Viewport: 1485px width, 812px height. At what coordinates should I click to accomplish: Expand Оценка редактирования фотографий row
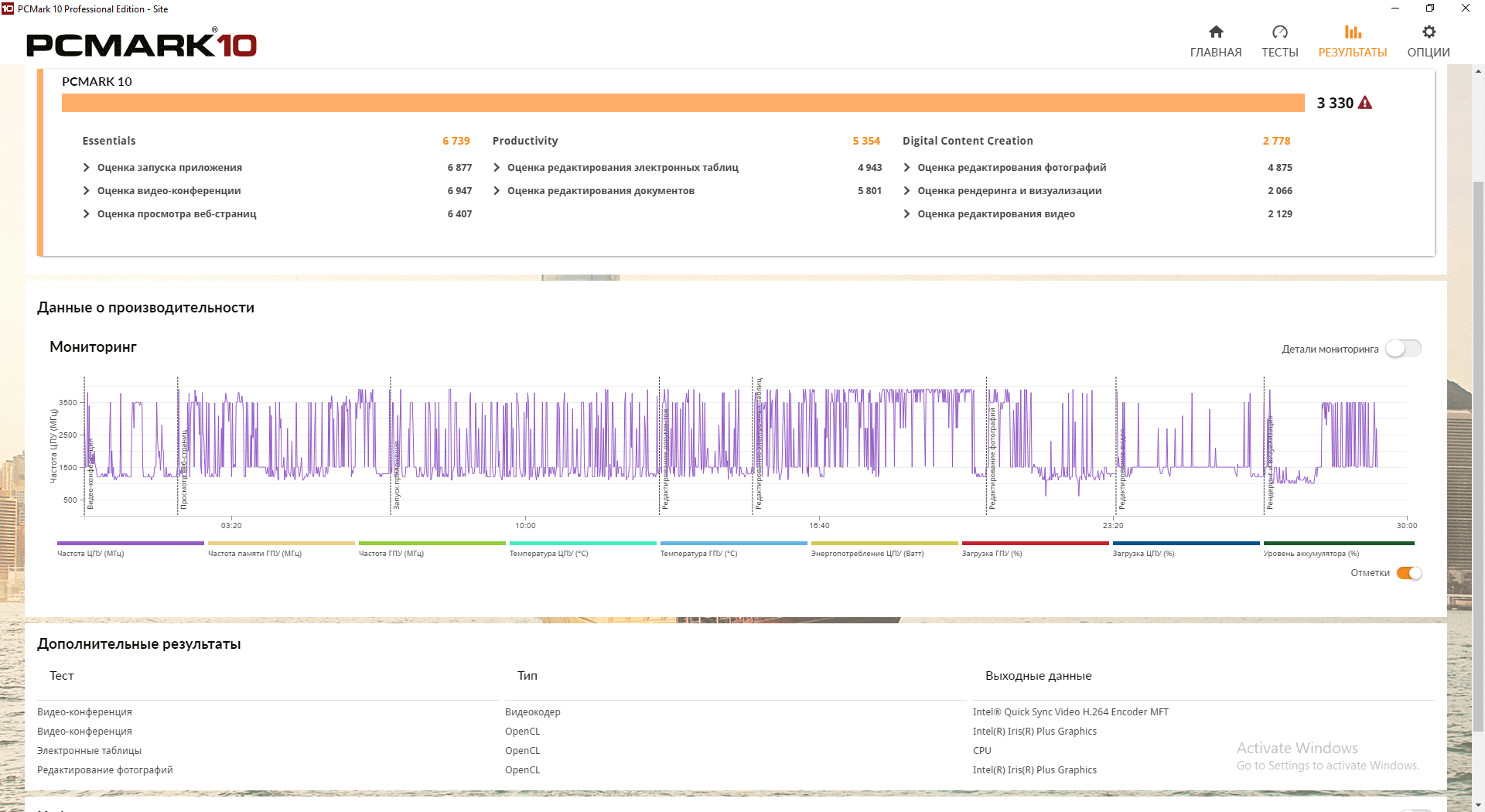pyautogui.click(x=906, y=168)
